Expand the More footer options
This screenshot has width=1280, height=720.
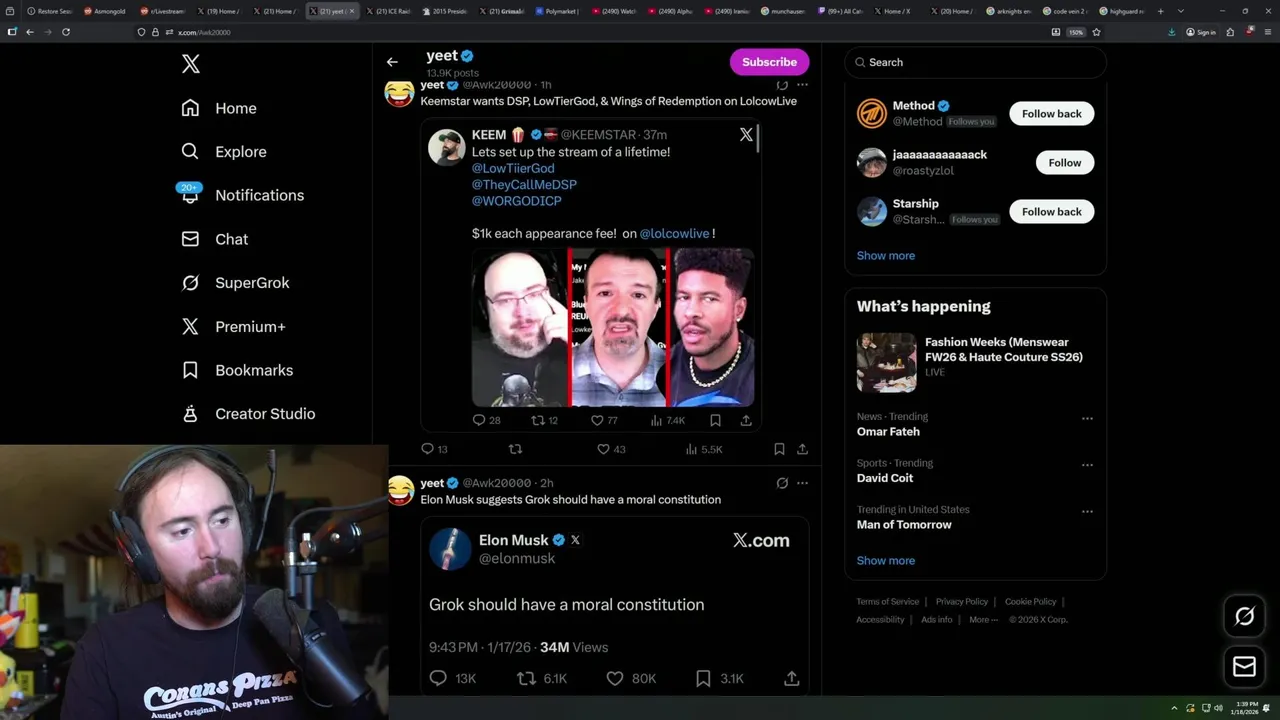click(x=983, y=620)
